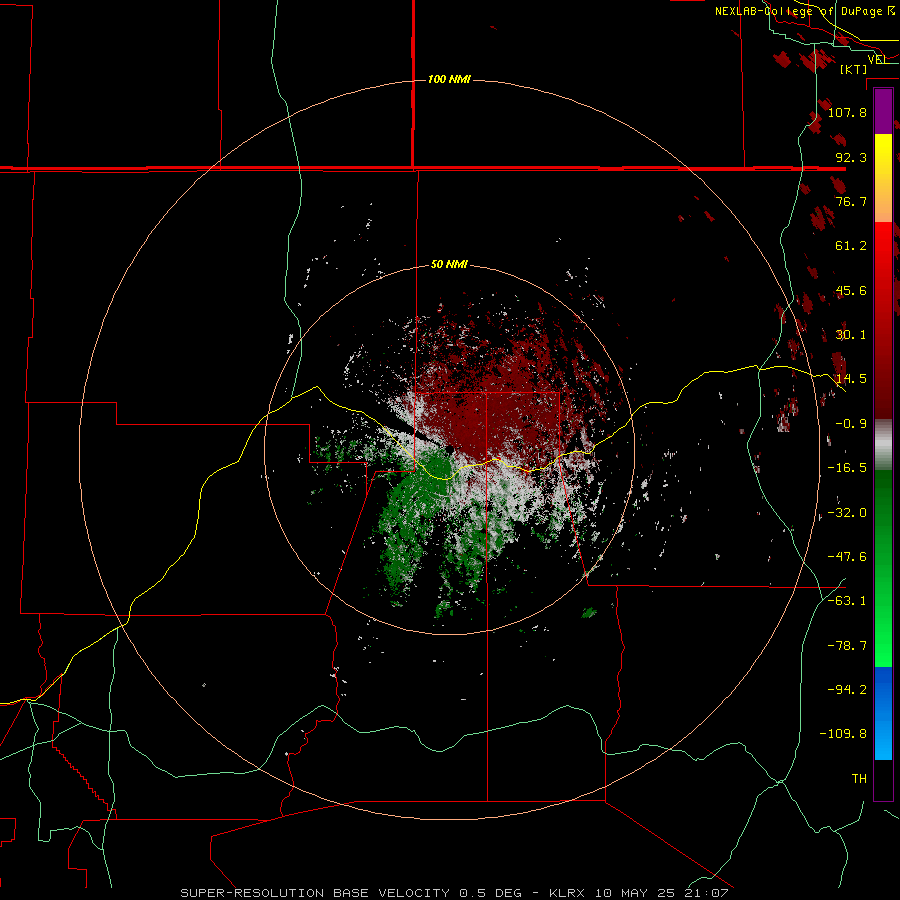The width and height of the screenshot is (900, 900).
Task: Select the 107.8 value on velocity scale
Action: 847,112
